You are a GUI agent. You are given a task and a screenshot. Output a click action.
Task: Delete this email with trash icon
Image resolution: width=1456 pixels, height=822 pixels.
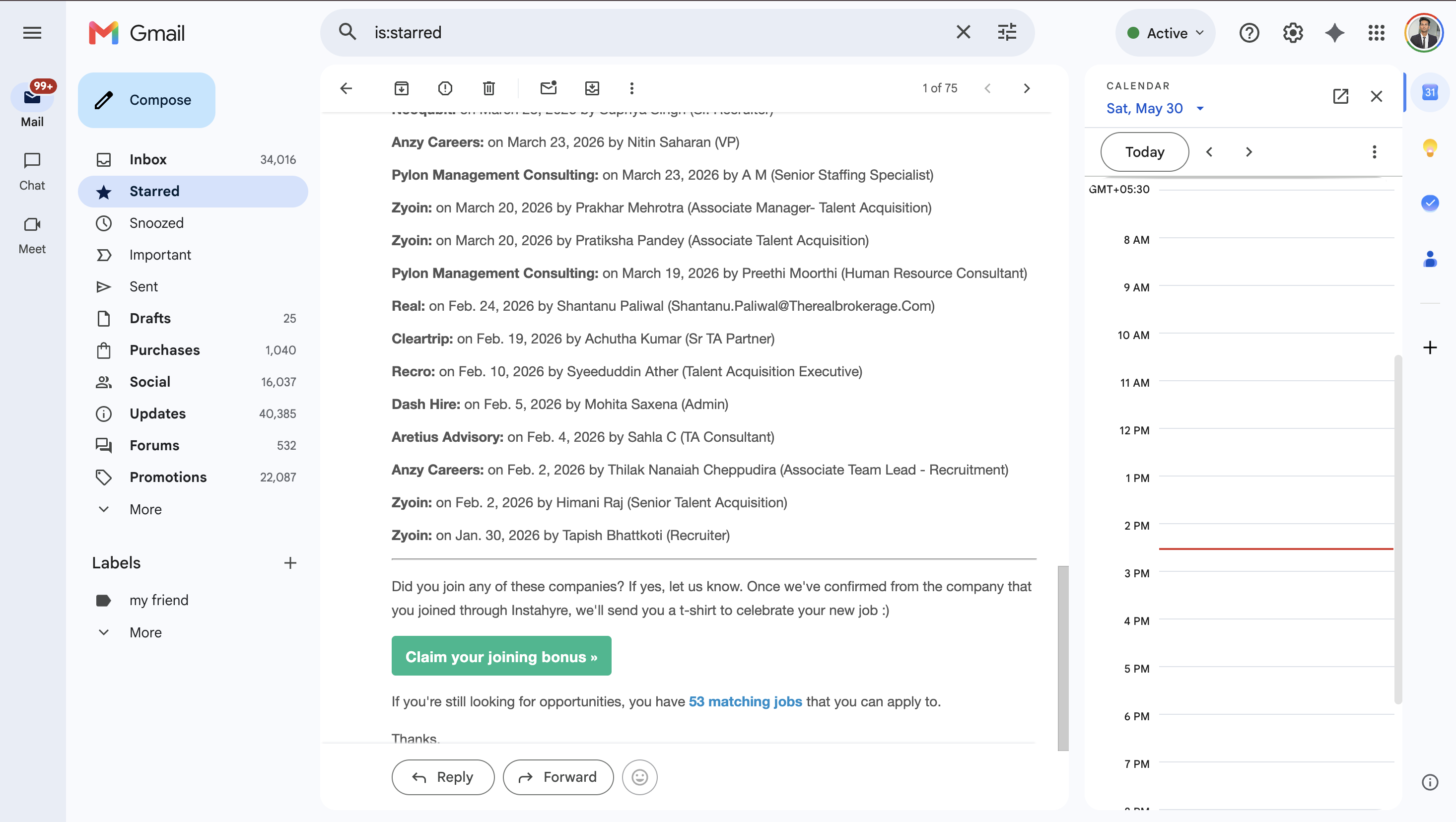[489, 88]
